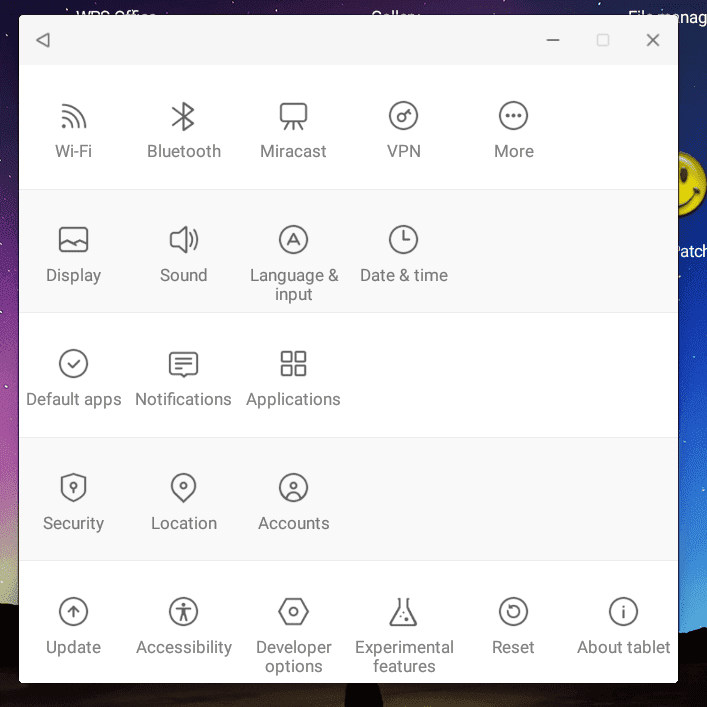Open the Update section
Screen dimensions: 707x707
click(x=73, y=626)
